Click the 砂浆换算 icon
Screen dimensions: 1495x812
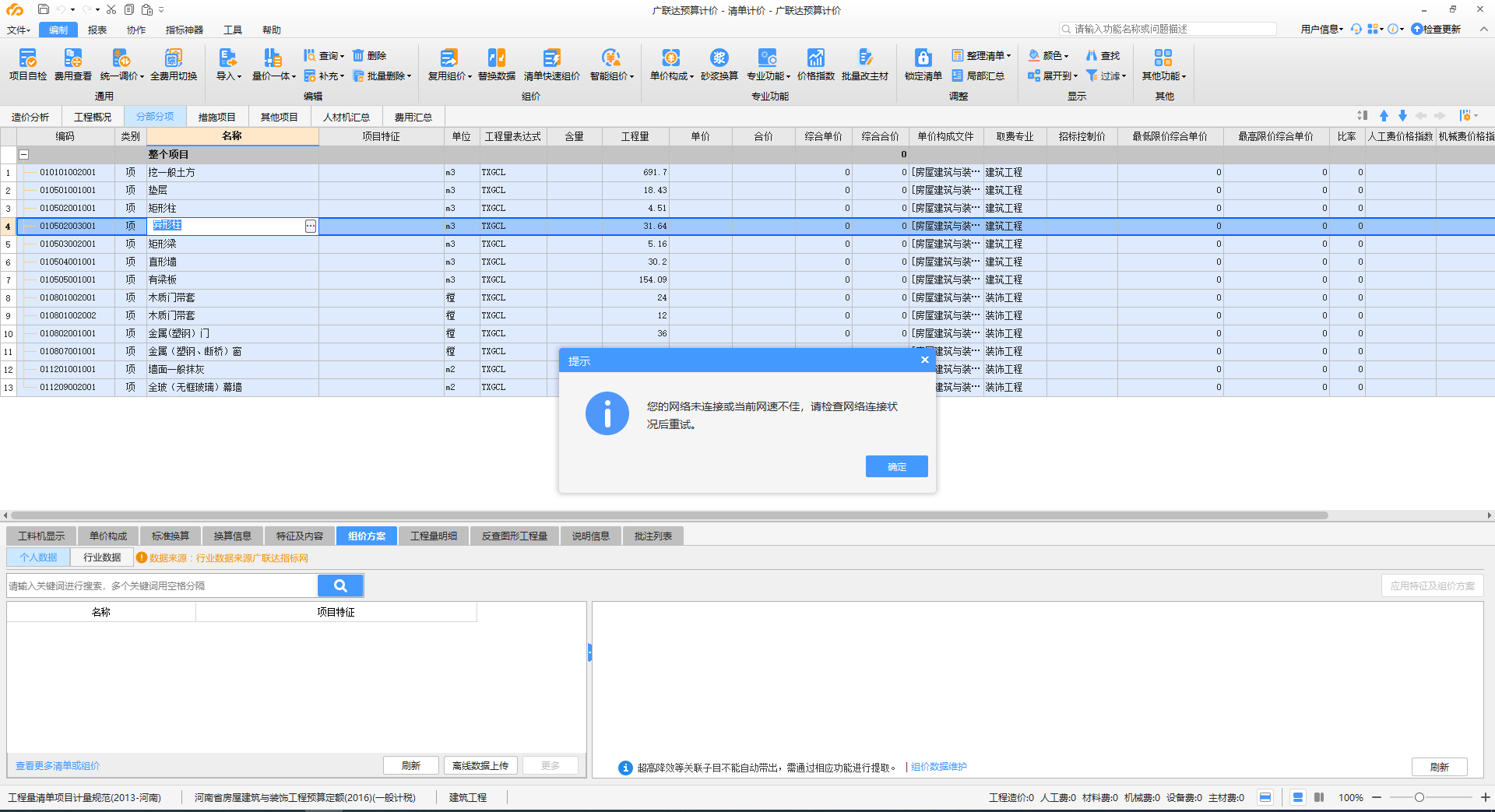(719, 65)
